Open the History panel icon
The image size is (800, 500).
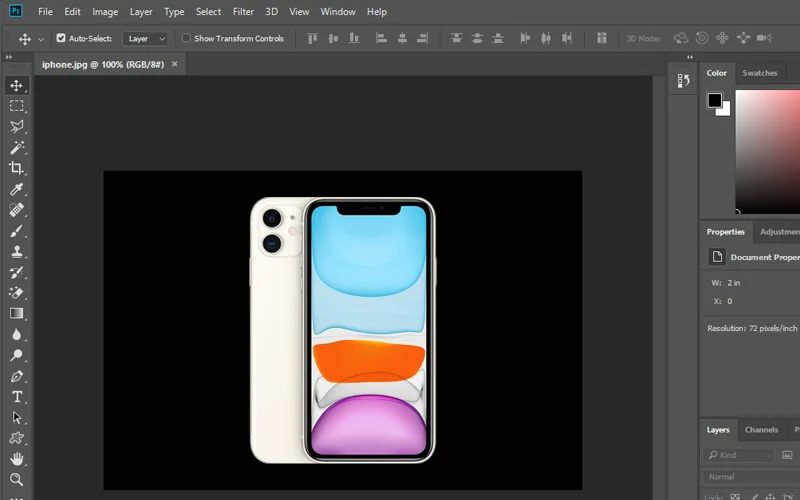(x=683, y=80)
